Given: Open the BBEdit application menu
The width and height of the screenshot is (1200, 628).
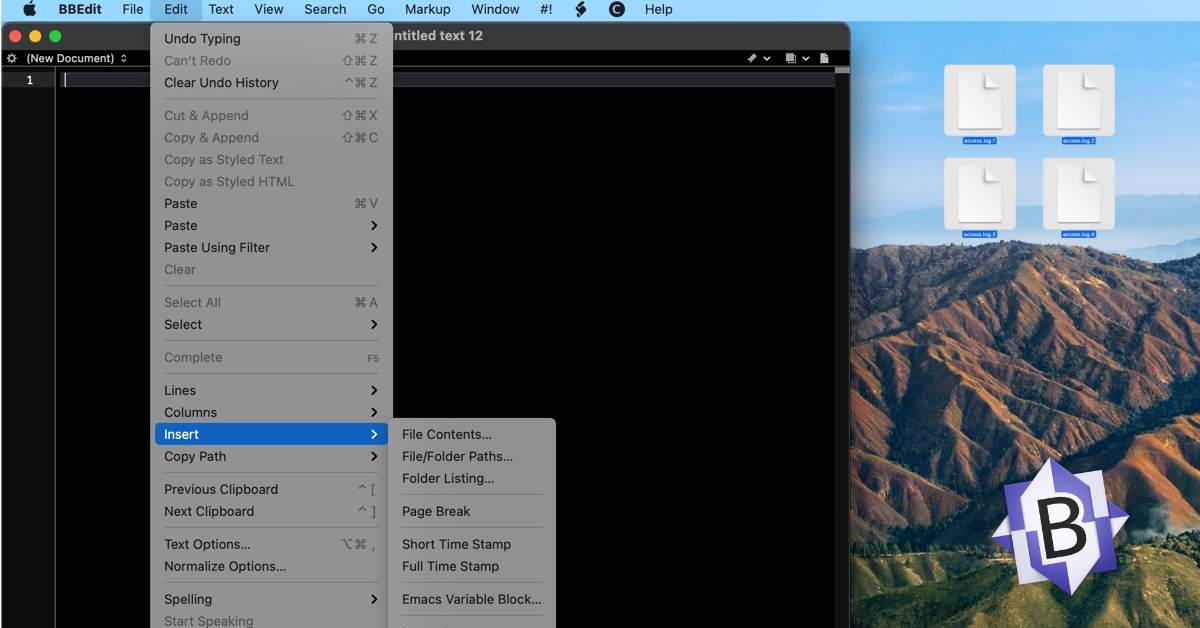Looking at the screenshot, I should (x=80, y=9).
